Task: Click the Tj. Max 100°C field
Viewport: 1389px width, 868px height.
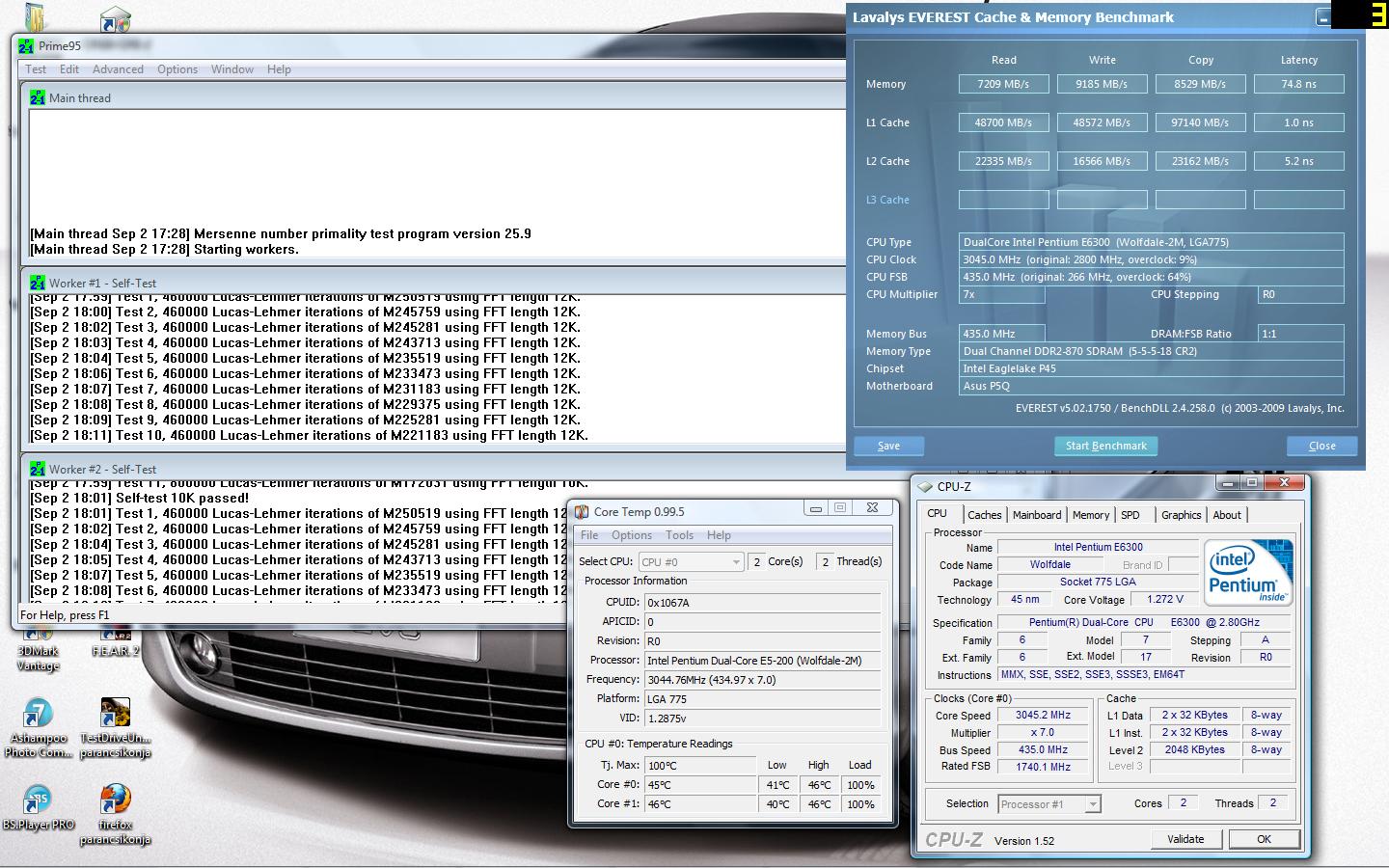Action: 701,766
